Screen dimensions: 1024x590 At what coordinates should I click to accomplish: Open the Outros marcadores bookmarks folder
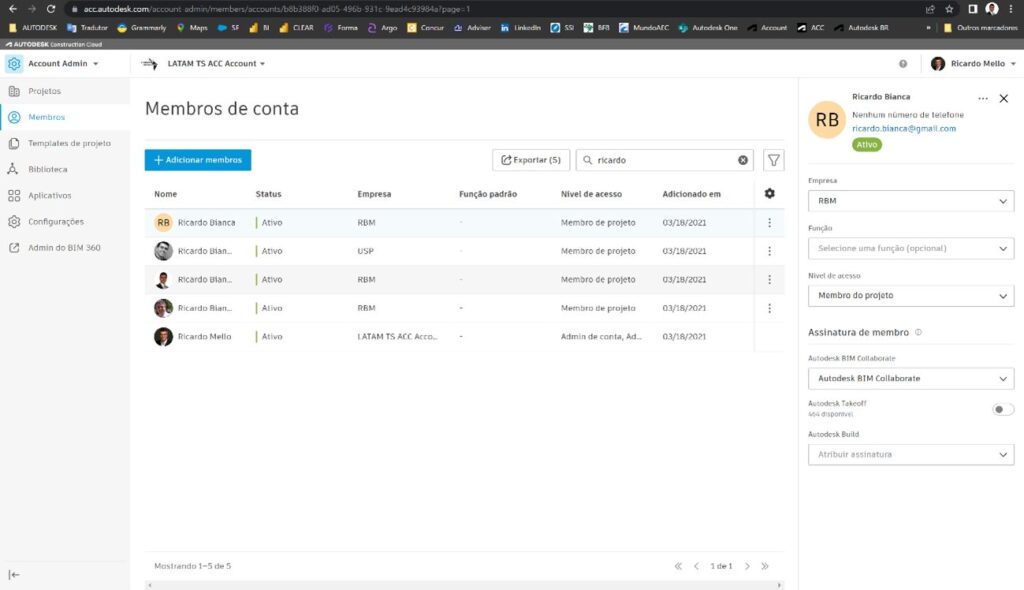980,28
